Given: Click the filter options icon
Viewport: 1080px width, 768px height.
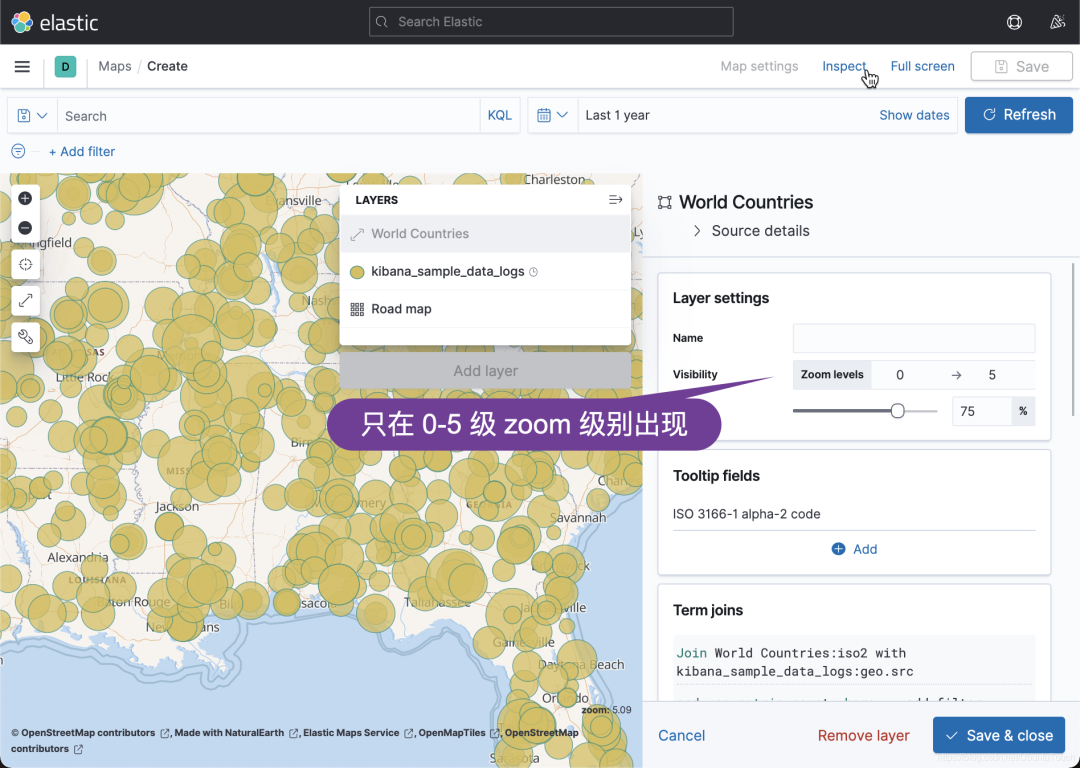Looking at the screenshot, I should click(x=19, y=151).
